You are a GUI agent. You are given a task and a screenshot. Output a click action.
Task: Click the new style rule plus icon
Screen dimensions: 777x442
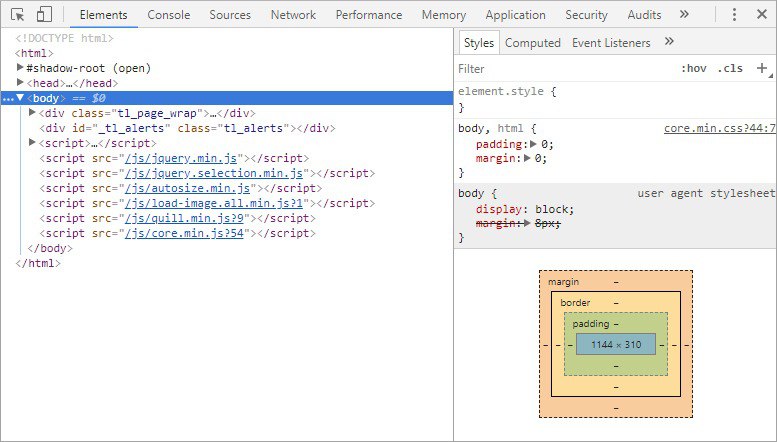coord(762,68)
